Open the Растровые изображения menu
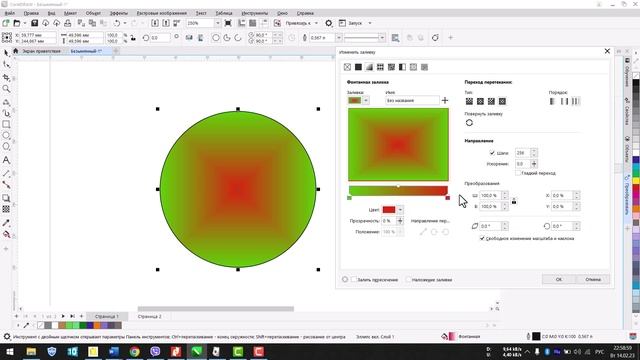The image size is (640, 360). [162, 13]
